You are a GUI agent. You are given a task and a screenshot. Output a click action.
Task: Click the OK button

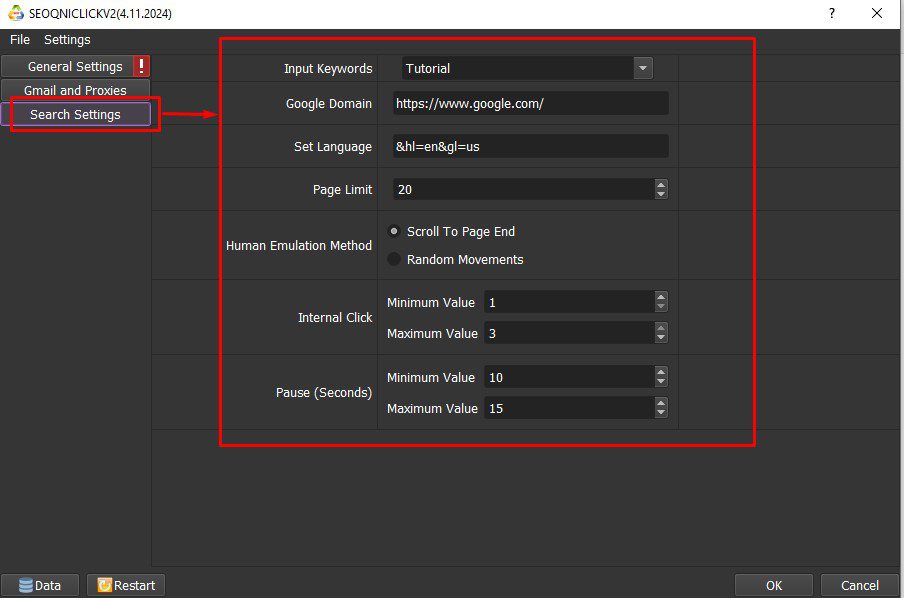tap(774, 585)
